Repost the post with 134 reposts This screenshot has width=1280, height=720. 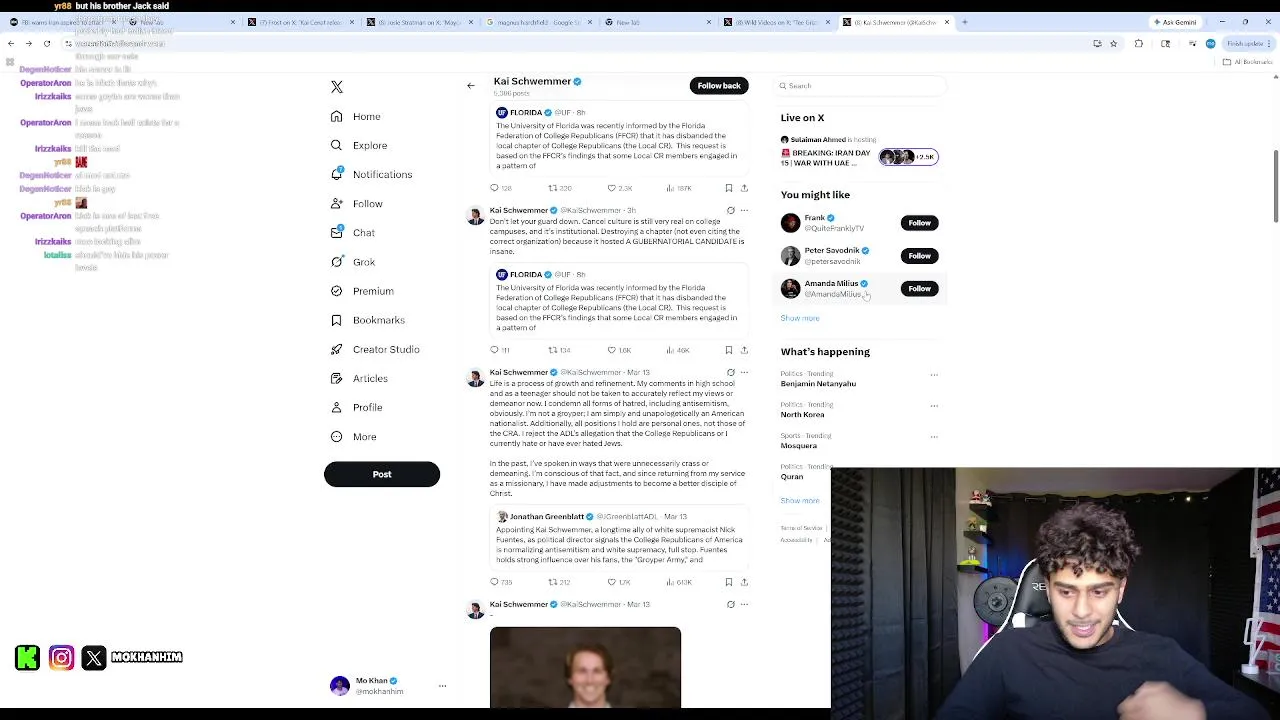coord(560,350)
